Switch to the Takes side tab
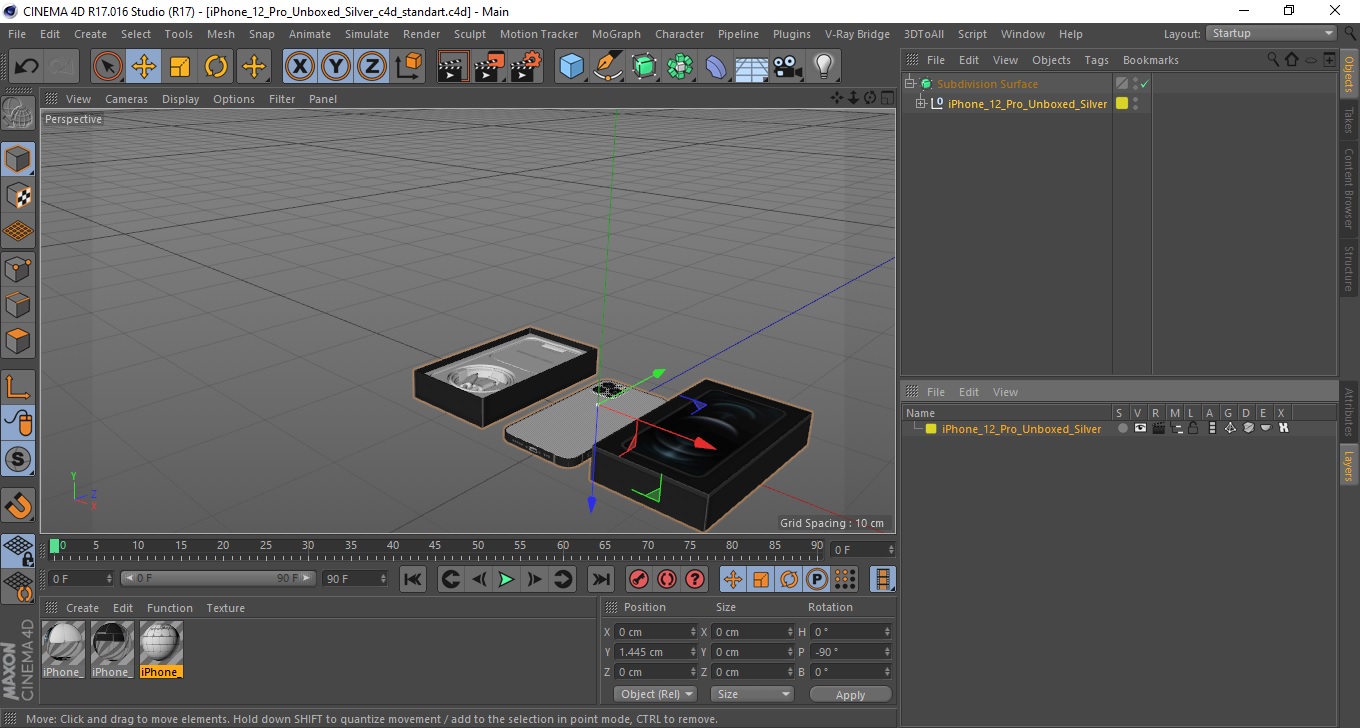Image resolution: width=1360 pixels, height=728 pixels. pos(1348,119)
